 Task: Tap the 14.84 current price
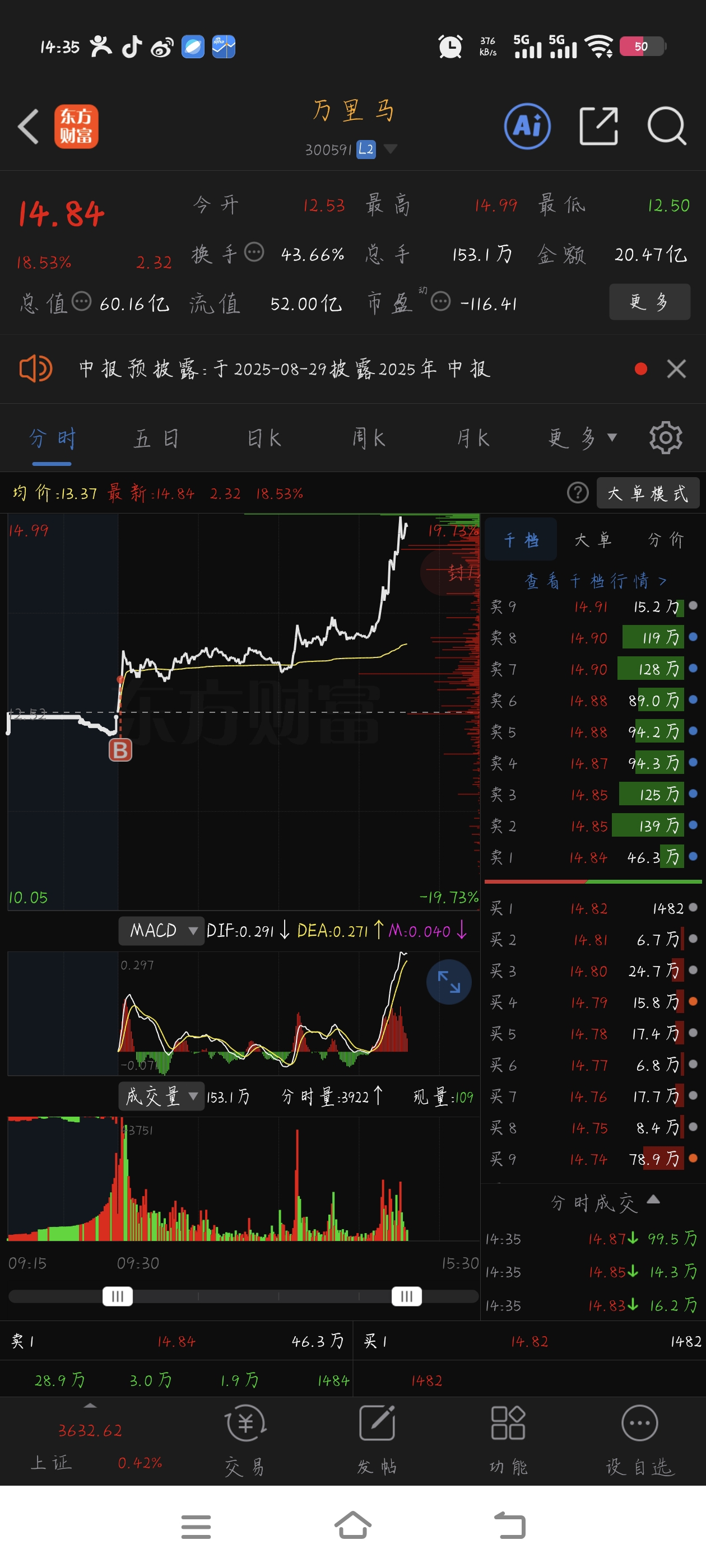[x=61, y=214]
